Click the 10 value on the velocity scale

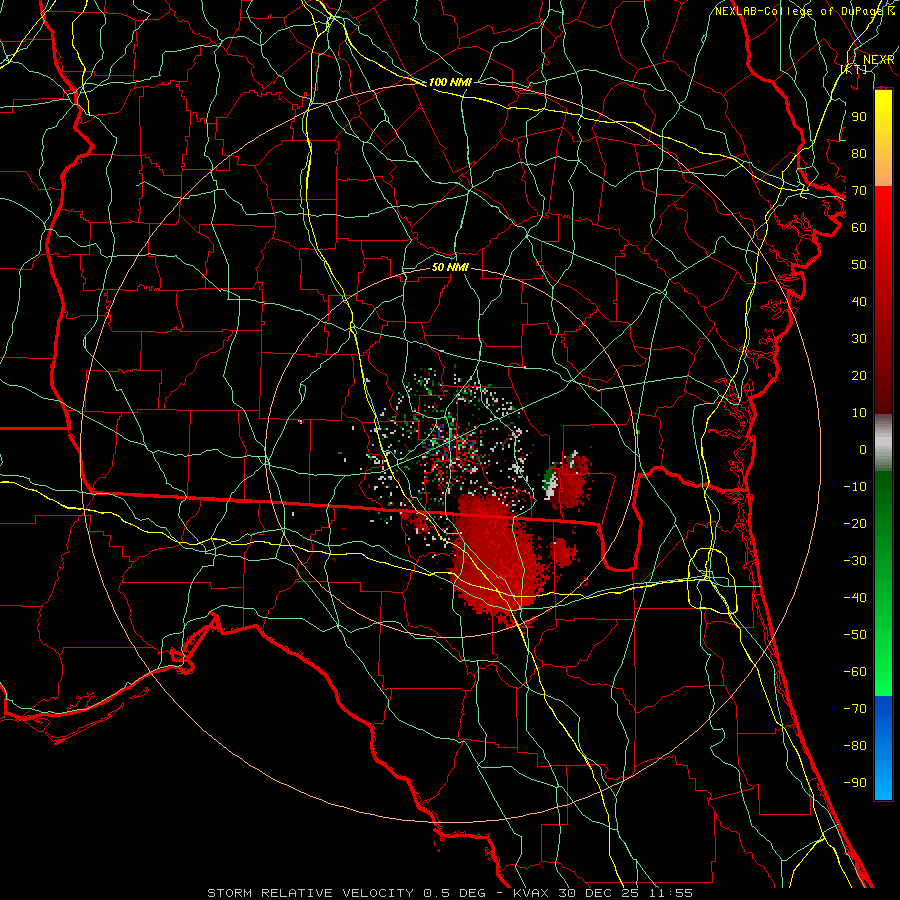[x=859, y=413]
